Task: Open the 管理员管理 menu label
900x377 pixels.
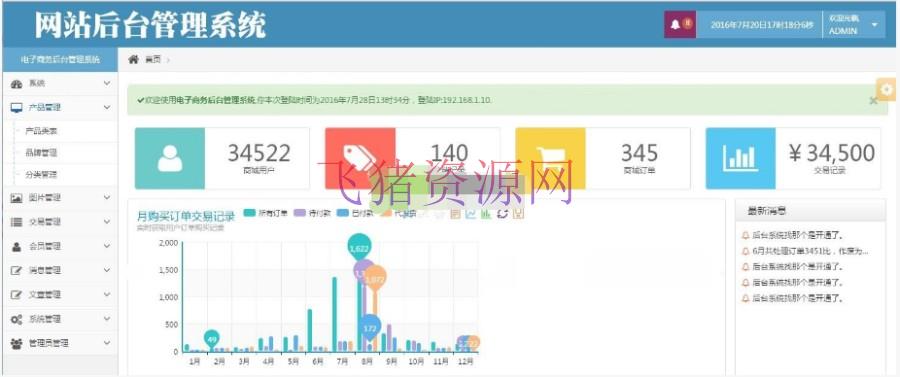Action: pyautogui.click(x=49, y=343)
